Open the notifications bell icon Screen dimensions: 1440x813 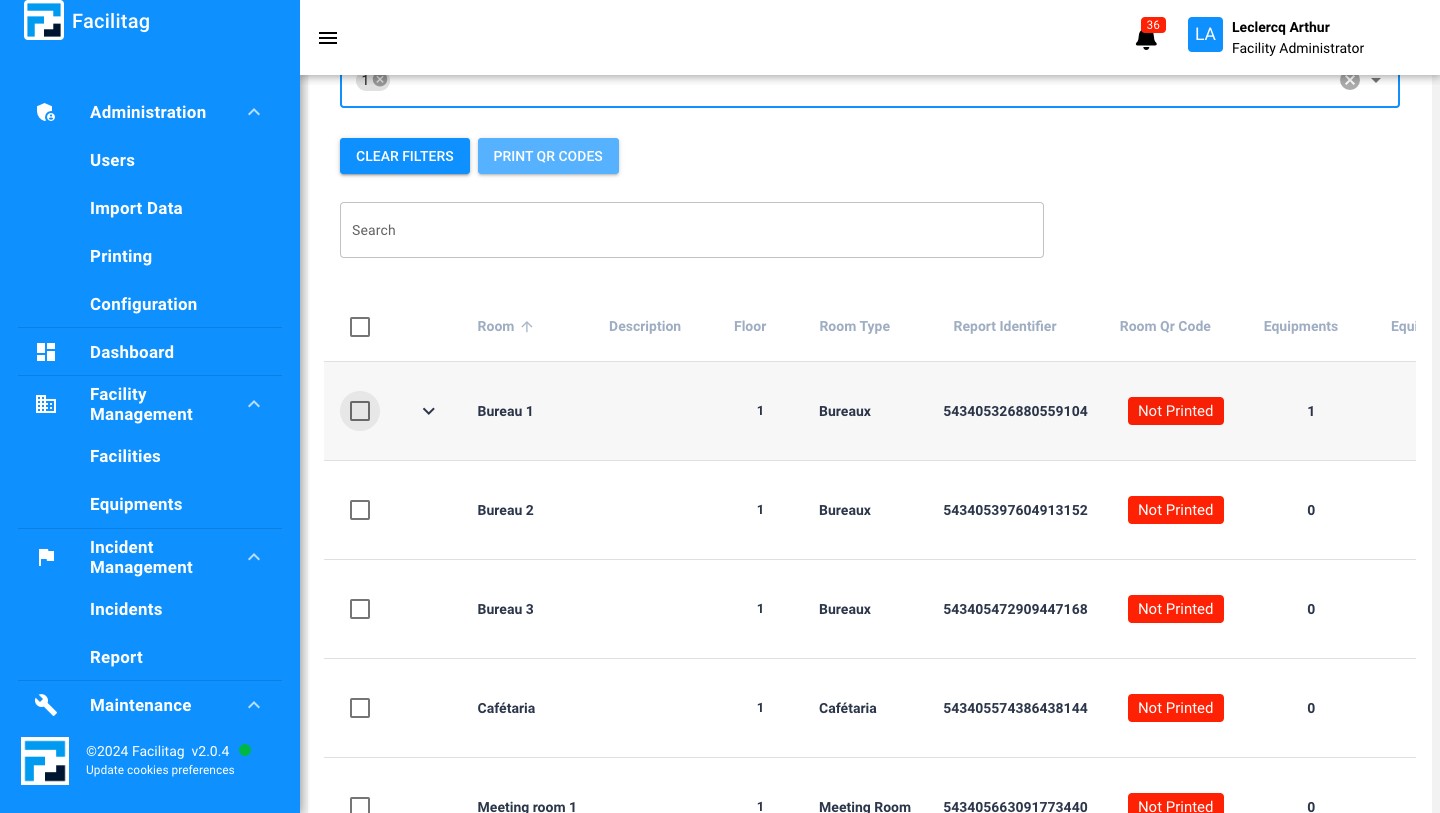1146,39
